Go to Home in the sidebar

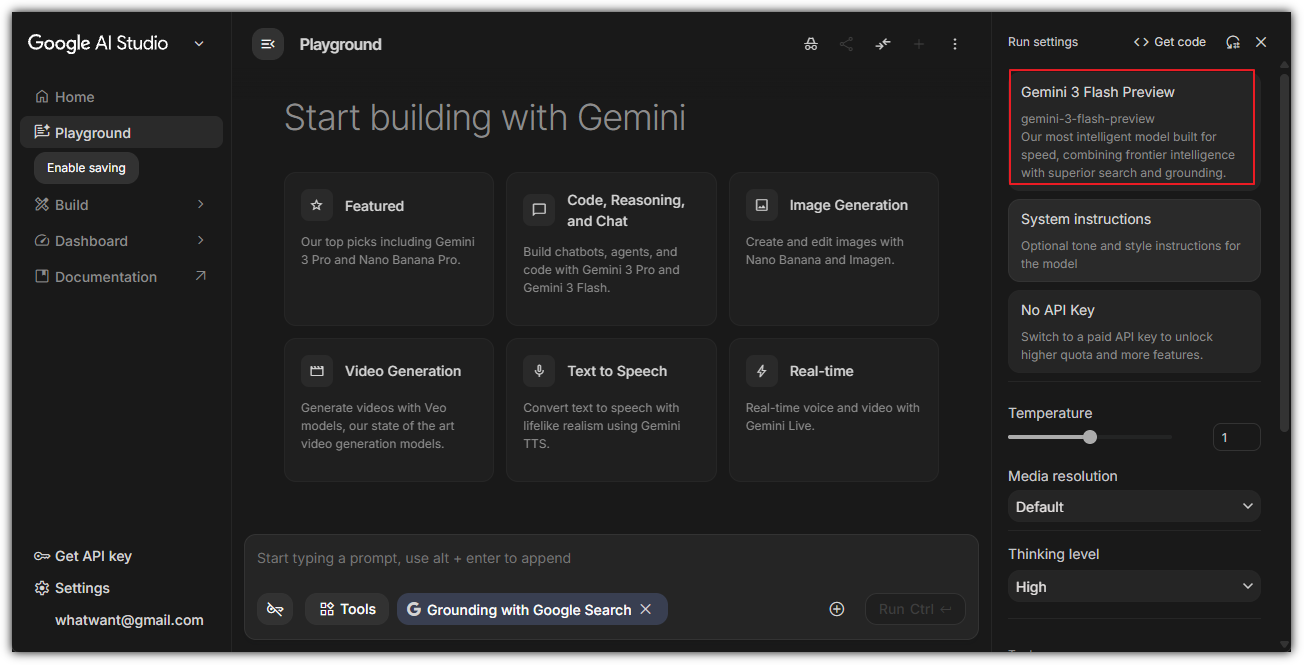[x=121, y=97]
